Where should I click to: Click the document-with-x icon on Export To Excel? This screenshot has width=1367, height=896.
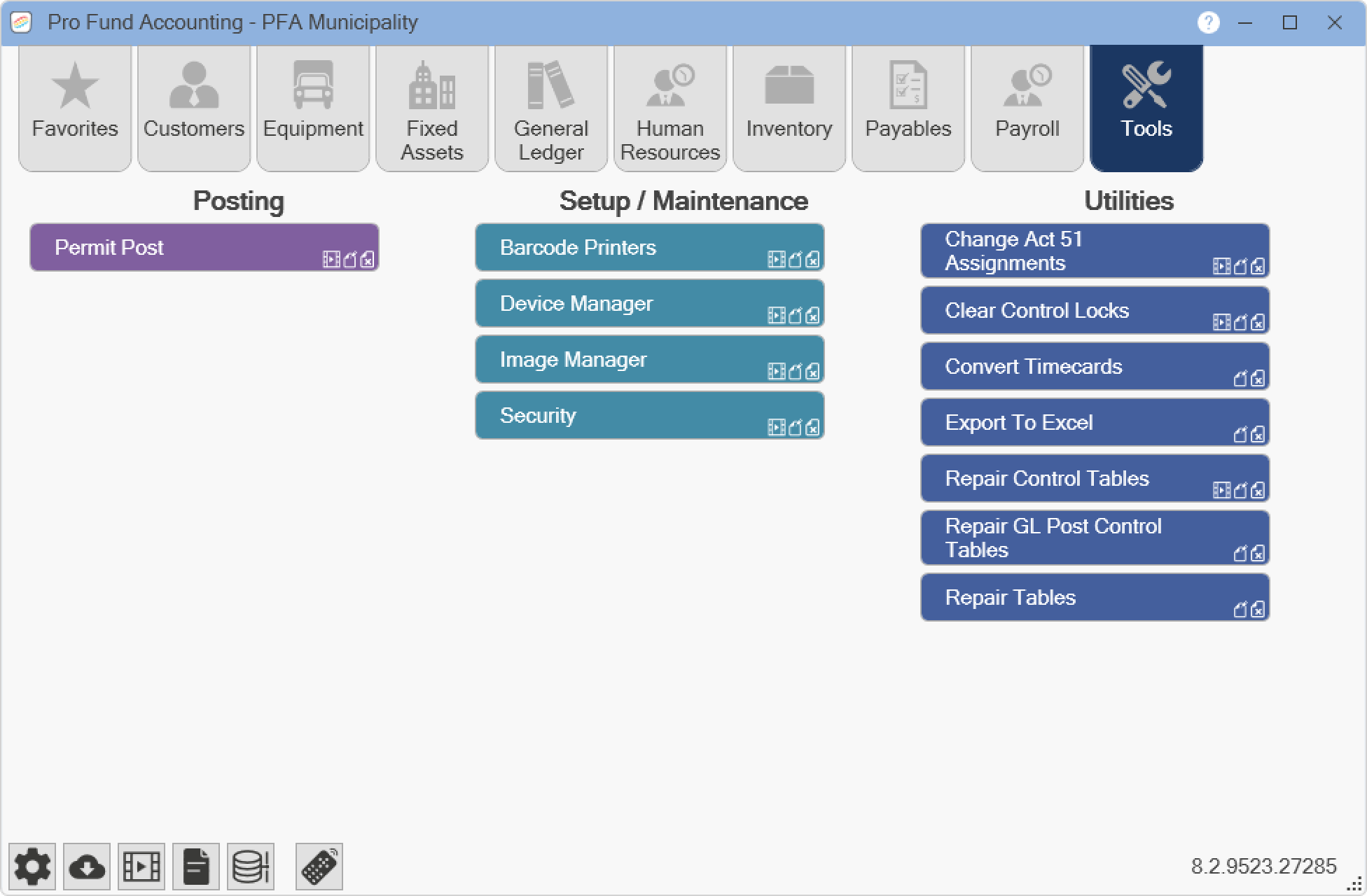[x=1258, y=435]
